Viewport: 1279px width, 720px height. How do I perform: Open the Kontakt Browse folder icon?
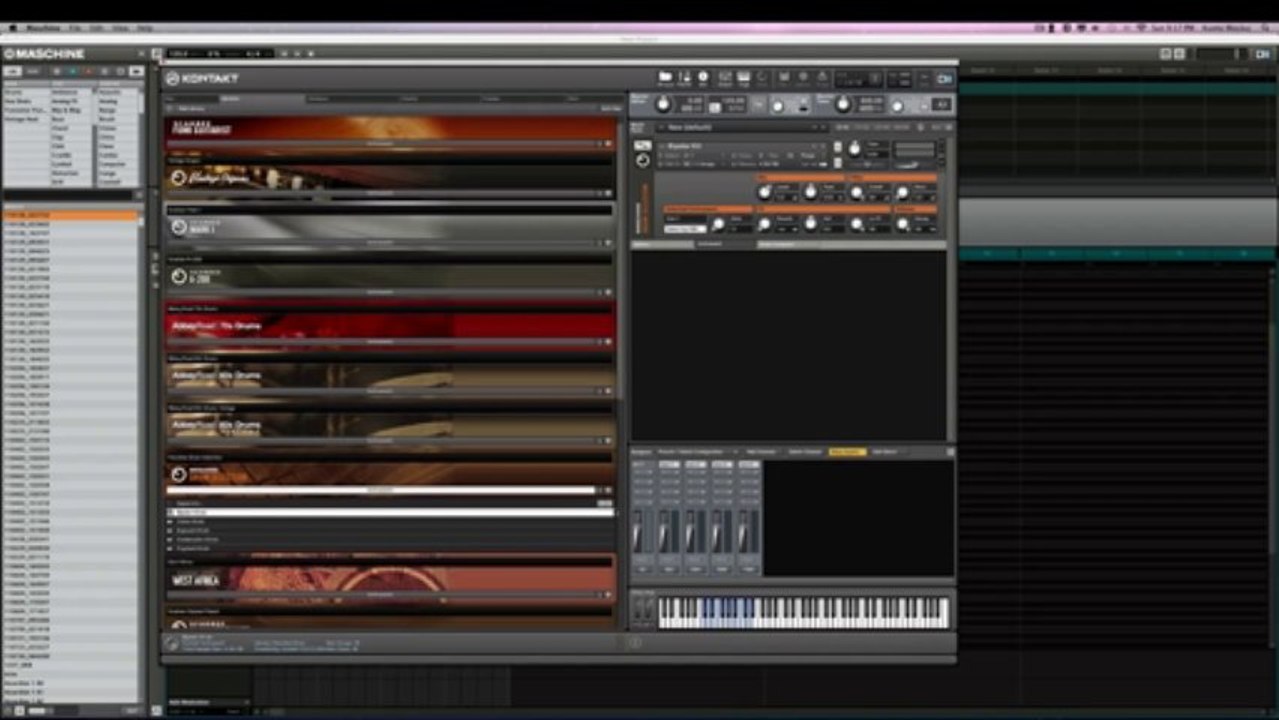(665, 78)
